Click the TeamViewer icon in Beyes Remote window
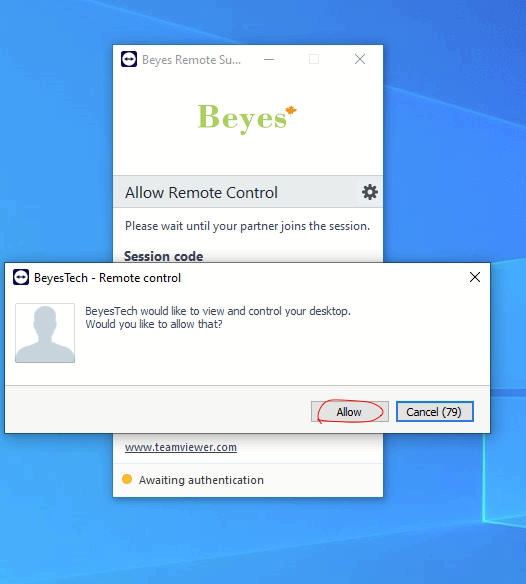This screenshot has width=526, height=584. [129, 59]
